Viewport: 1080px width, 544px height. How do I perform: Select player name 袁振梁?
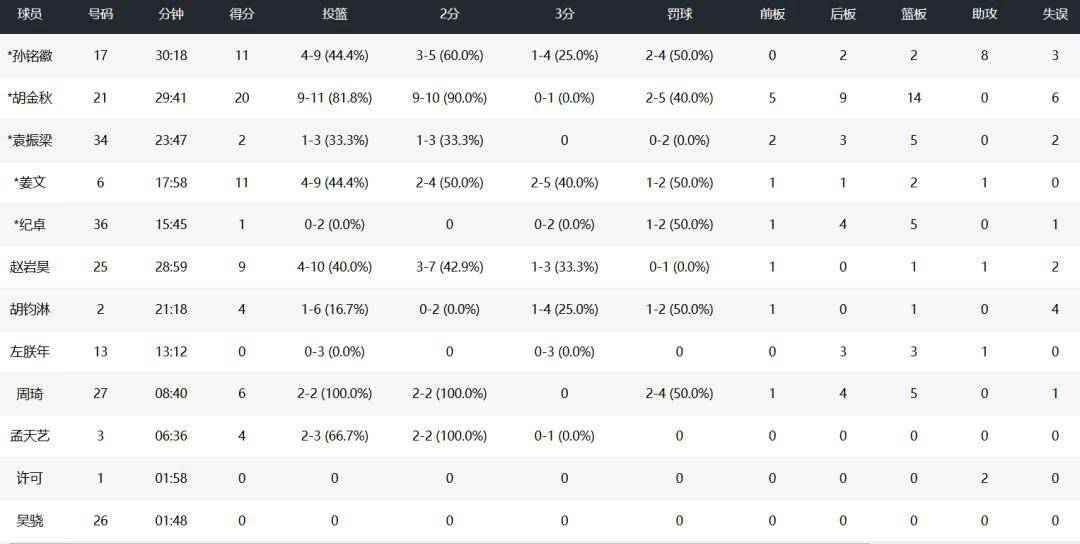30,140
